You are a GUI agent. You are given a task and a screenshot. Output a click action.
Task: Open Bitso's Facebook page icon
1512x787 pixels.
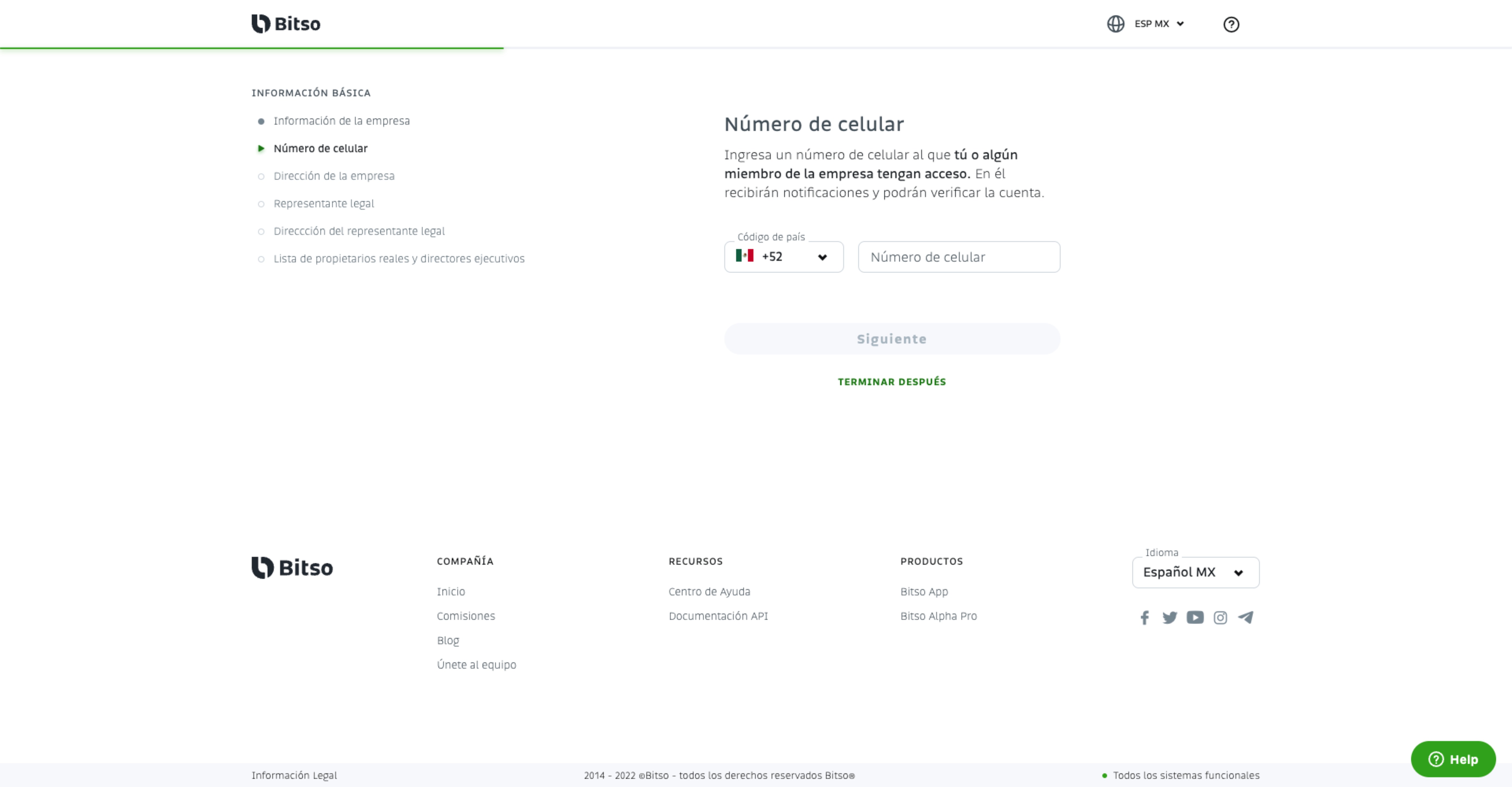coord(1144,617)
